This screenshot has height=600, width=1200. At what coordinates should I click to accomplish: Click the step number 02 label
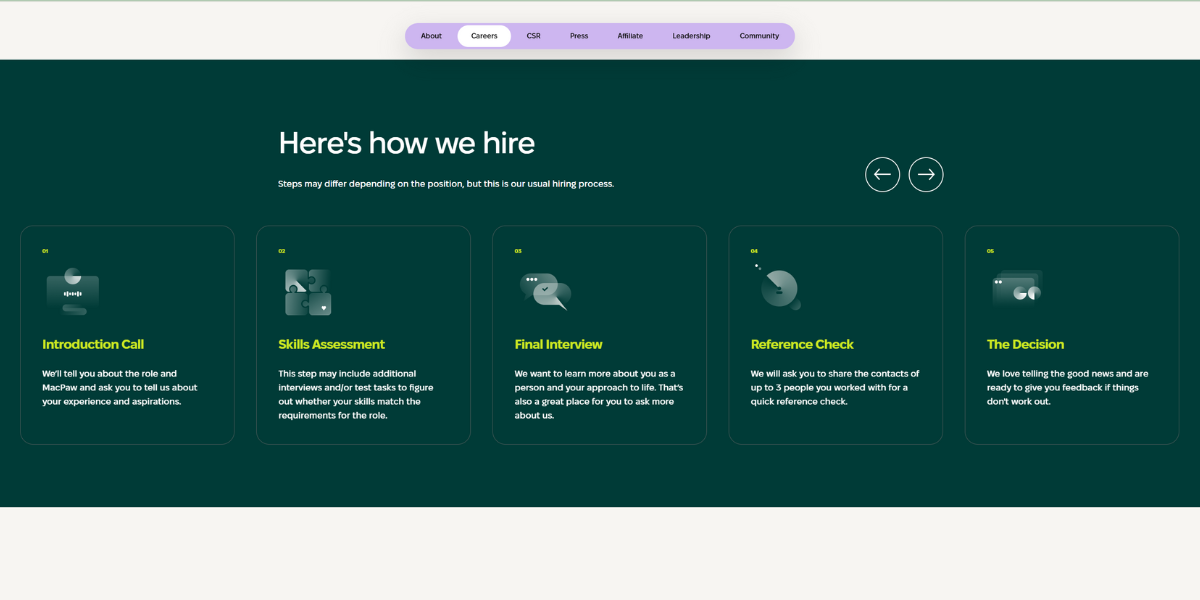[x=283, y=251]
